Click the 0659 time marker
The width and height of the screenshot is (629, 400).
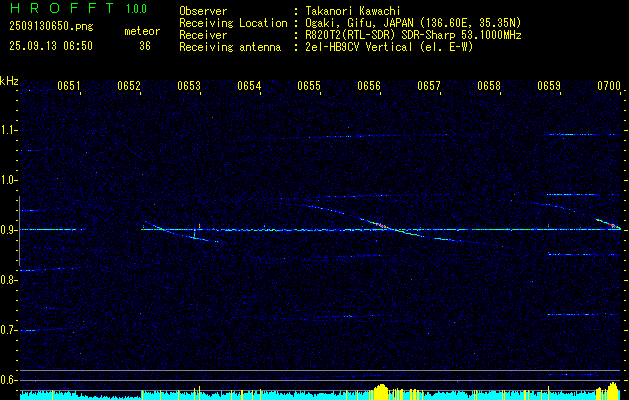[549, 85]
